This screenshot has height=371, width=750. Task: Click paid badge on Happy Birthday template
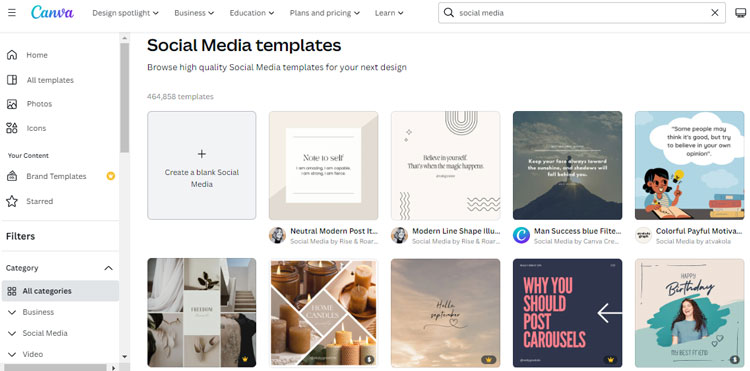(x=735, y=360)
